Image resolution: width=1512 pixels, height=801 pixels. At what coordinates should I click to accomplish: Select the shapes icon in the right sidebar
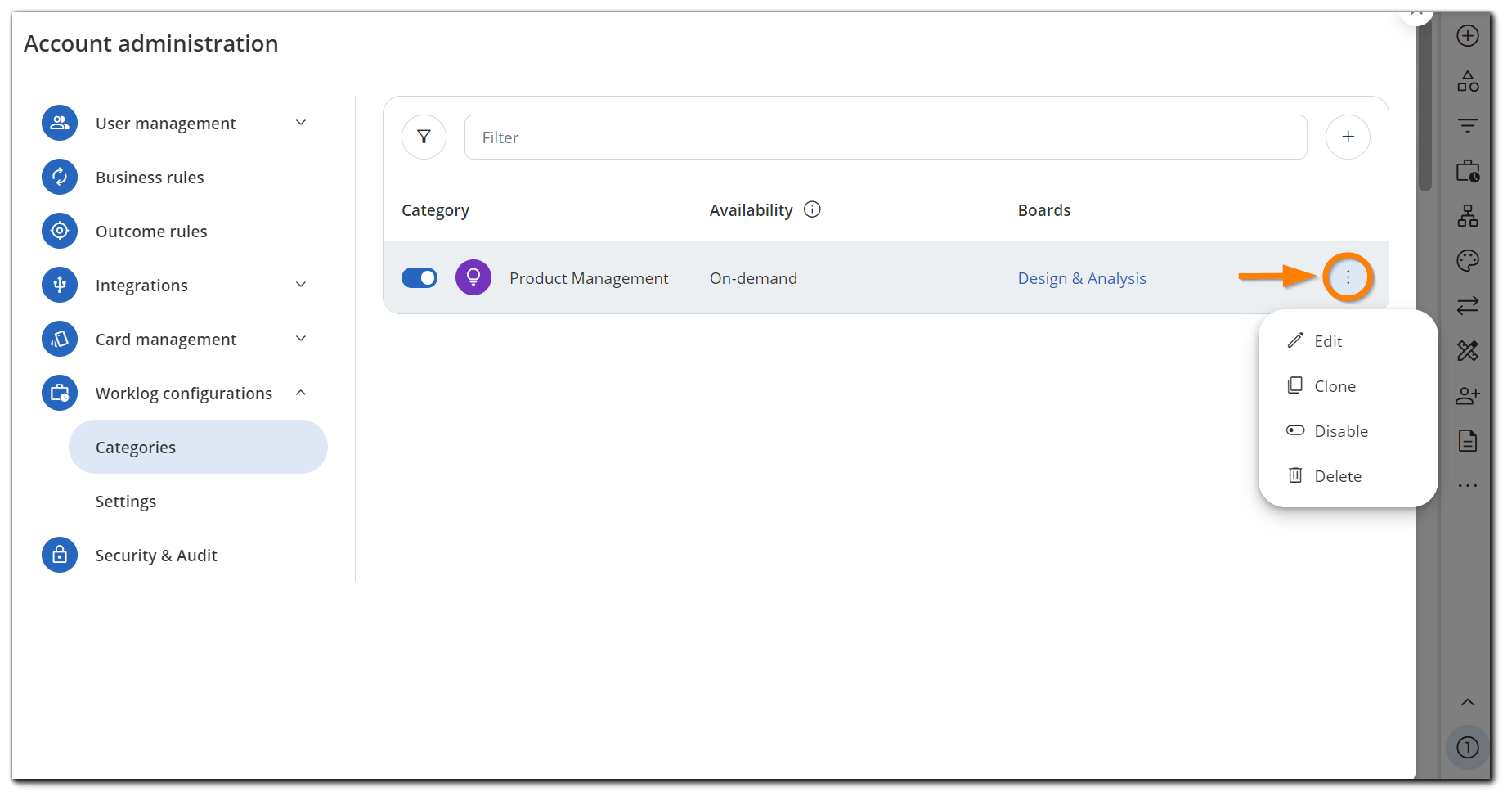(x=1468, y=81)
